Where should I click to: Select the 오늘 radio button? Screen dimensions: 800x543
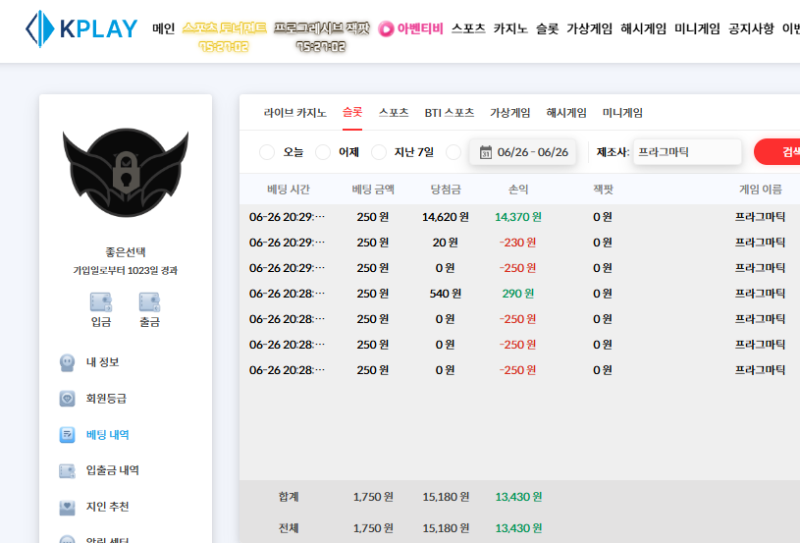click(x=267, y=152)
